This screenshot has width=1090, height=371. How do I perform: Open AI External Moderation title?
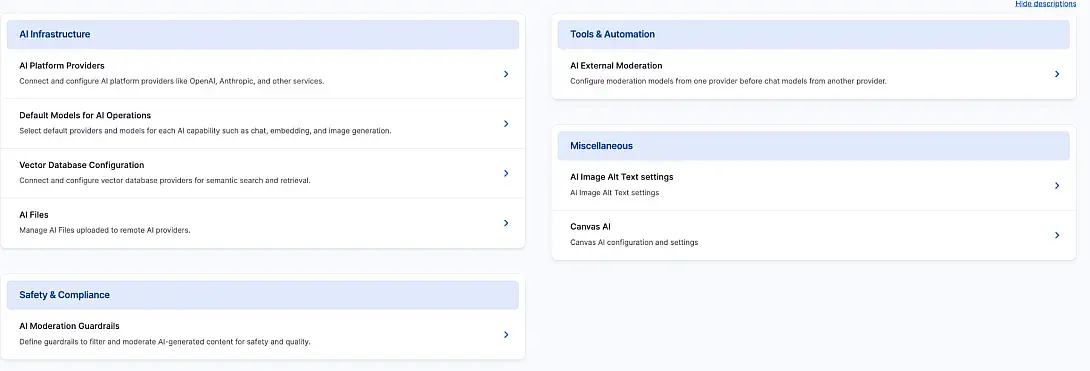click(x=616, y=66)
